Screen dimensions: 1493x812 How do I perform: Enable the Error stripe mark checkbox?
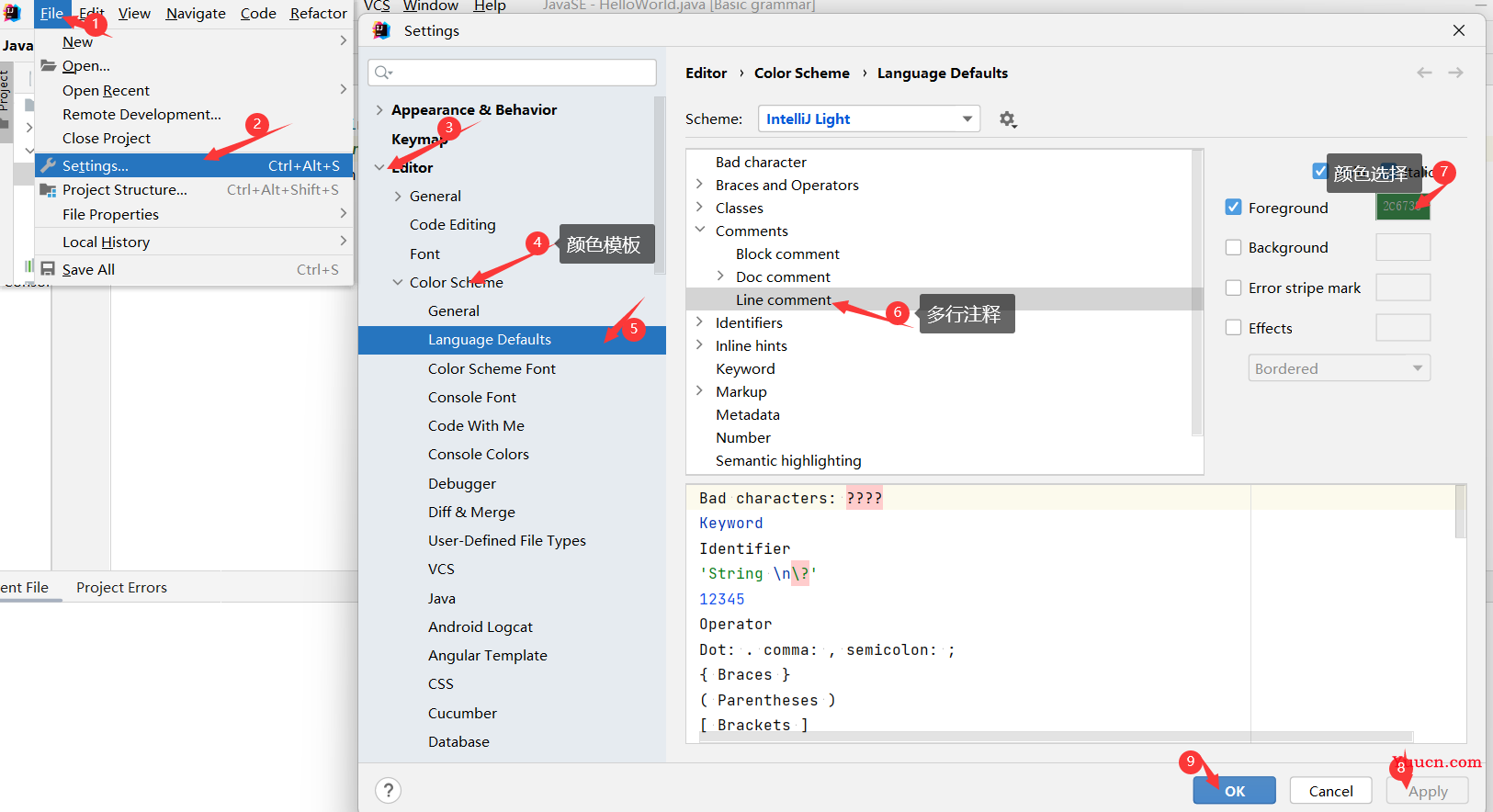click(1234, 288)
